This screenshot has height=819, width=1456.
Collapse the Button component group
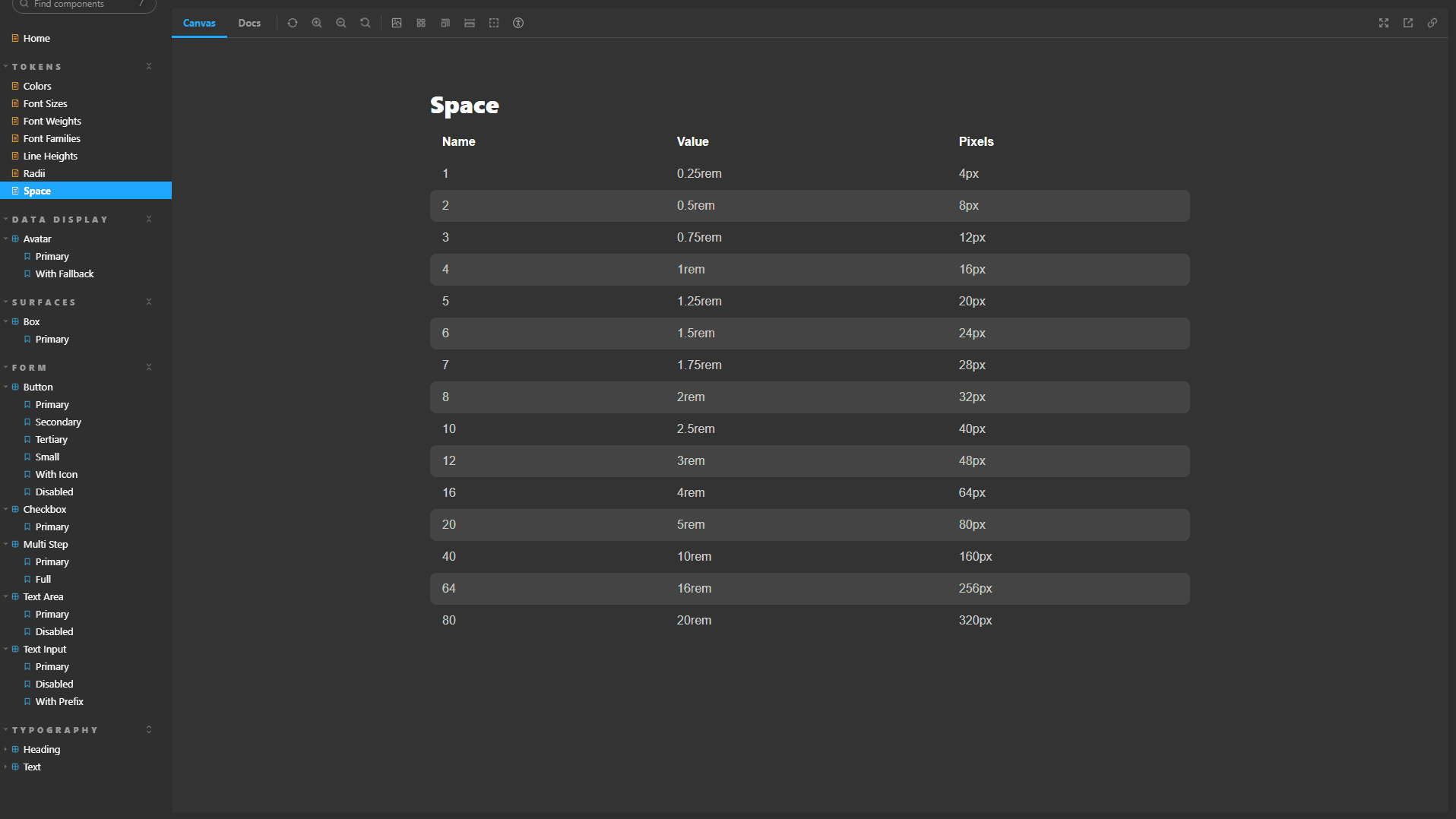pos(38,387)
